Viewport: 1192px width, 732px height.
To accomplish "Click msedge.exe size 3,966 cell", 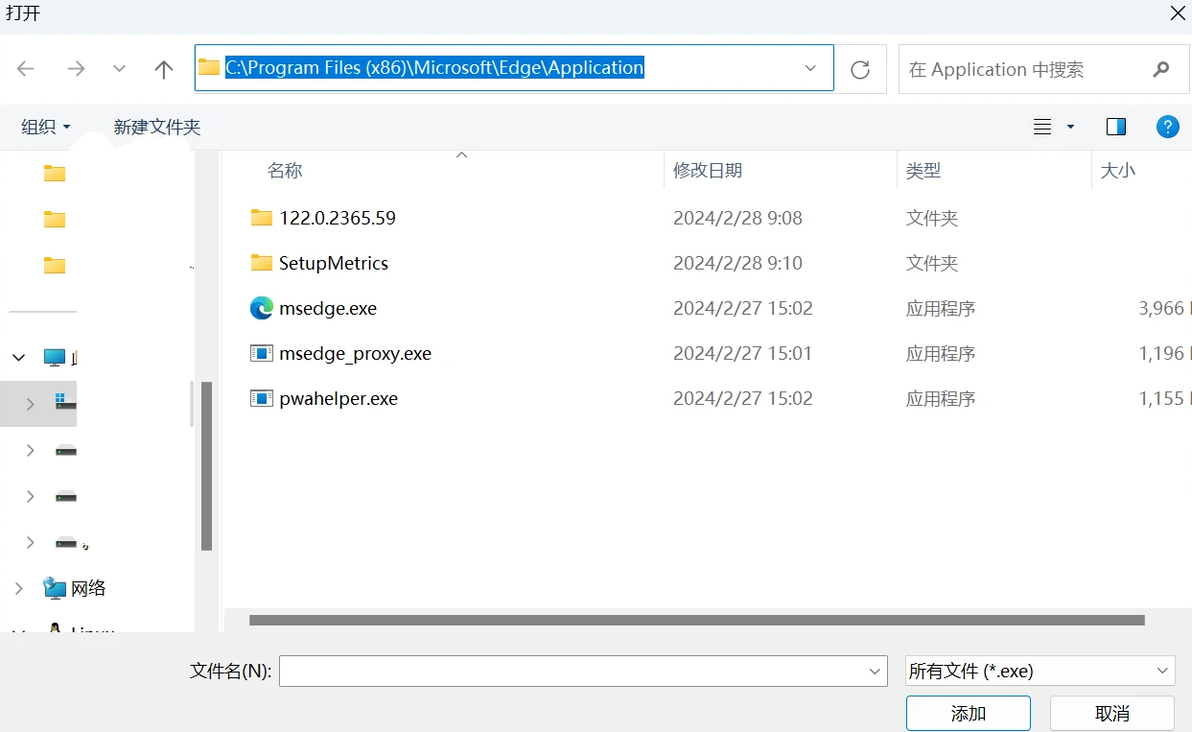I will click(x=1161, y=308).
